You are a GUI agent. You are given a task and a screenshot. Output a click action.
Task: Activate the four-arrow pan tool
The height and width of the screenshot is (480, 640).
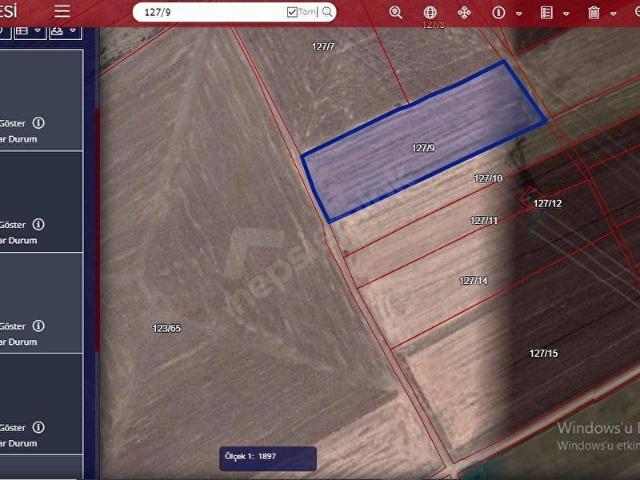pyautogui.click(x=464, y=13)
